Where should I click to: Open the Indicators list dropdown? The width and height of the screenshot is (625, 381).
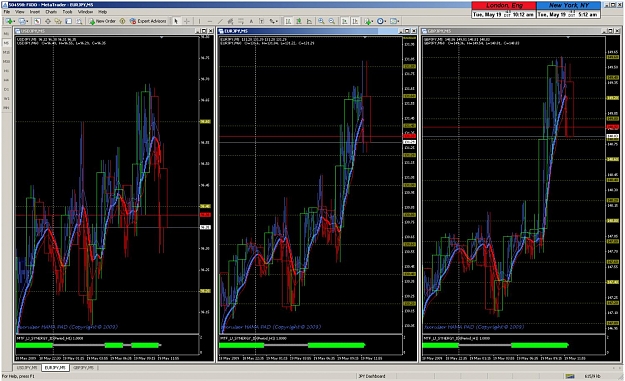point(369,21)
